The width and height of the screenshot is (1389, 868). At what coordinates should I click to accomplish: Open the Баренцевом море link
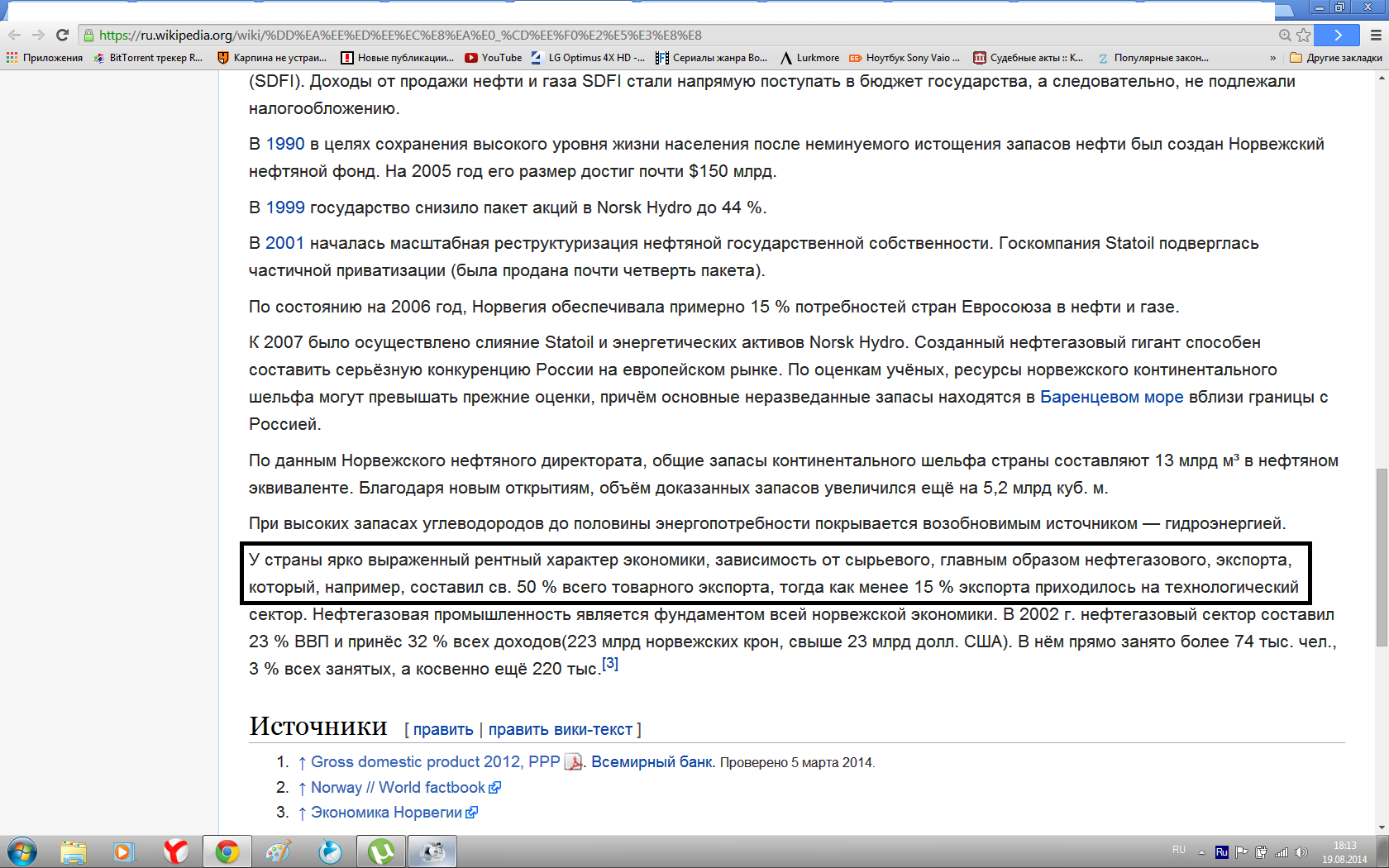(1111, 397)
